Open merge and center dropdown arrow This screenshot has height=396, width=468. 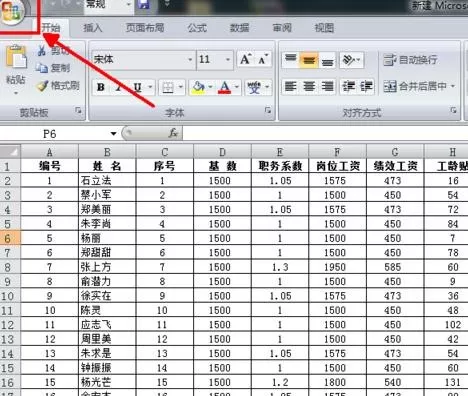(453, 86)
